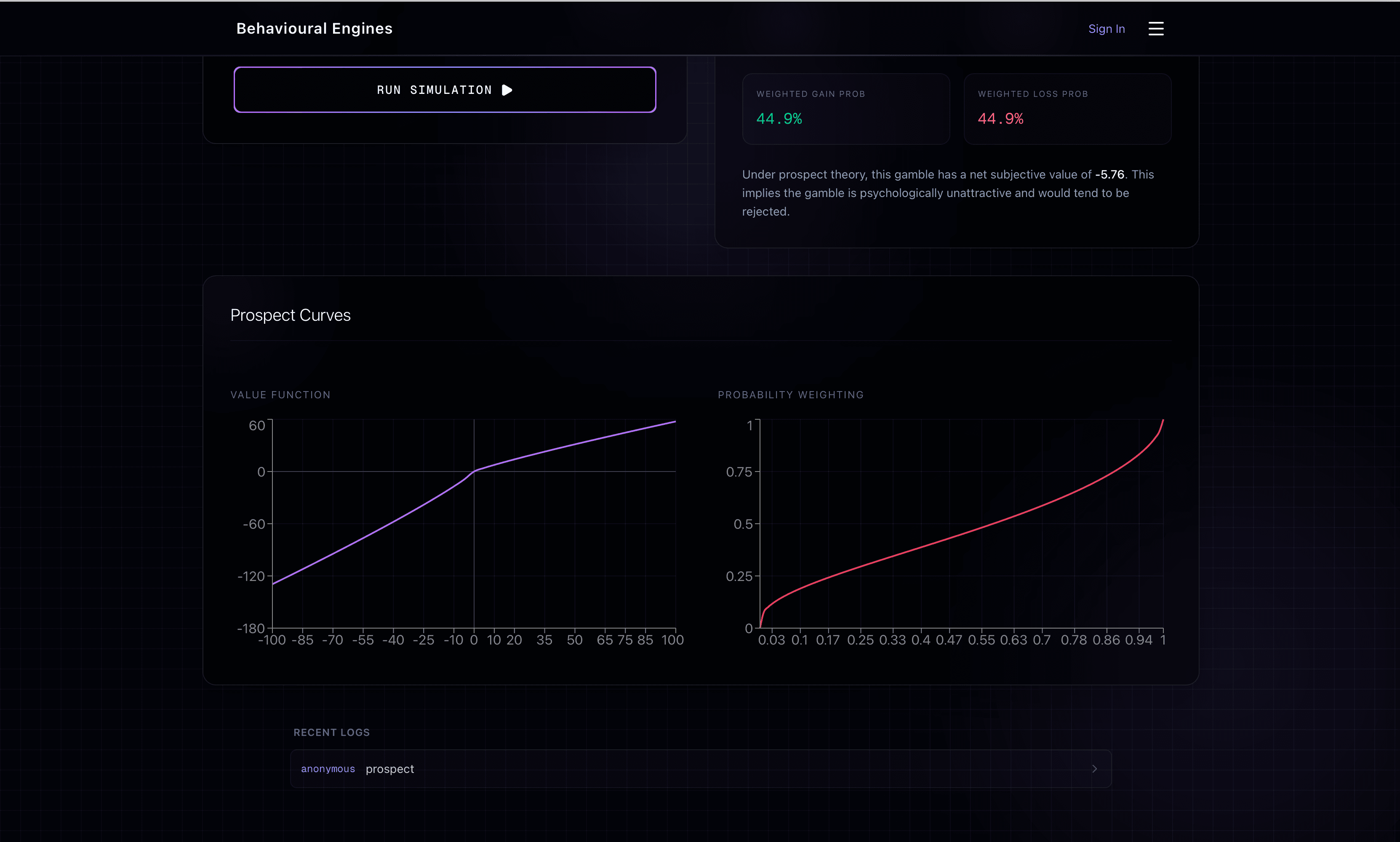The width and height of the screenshot is (1400, 842).
Task: Click the Probability Weighting chart label
Action: coord(790,395)
